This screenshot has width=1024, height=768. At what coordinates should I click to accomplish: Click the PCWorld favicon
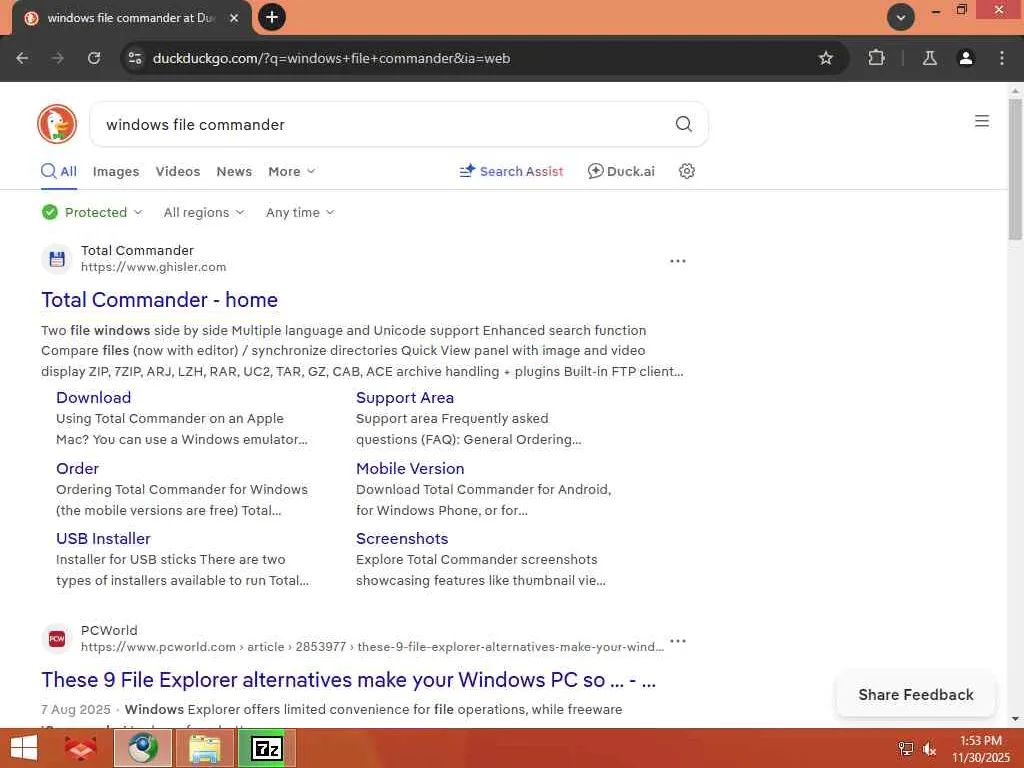(x=57, y=639)
